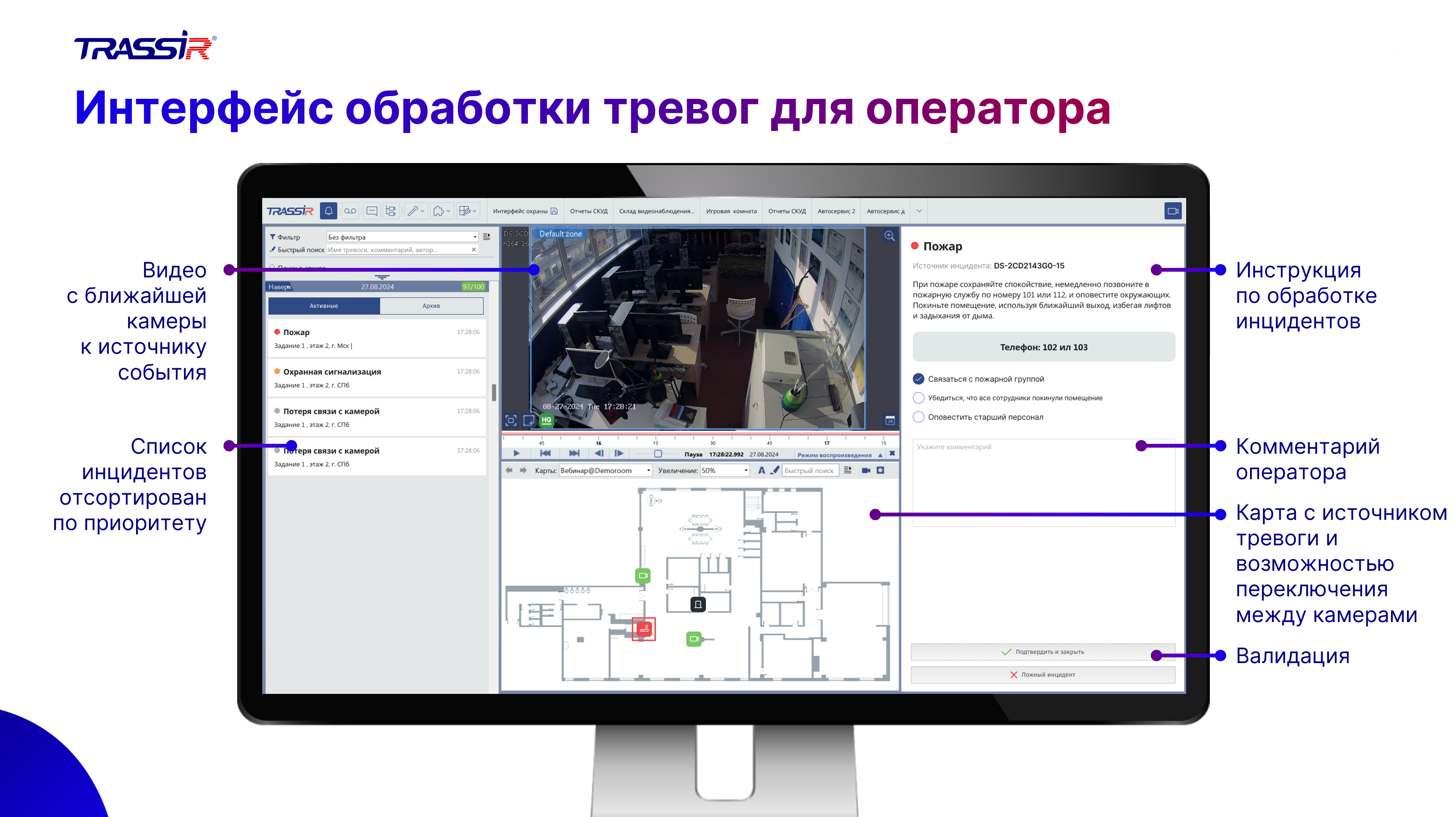Click the camera monitor icon at top right
The width and height of the screenshot is (1456, 817).
(x=1173, y=211)
